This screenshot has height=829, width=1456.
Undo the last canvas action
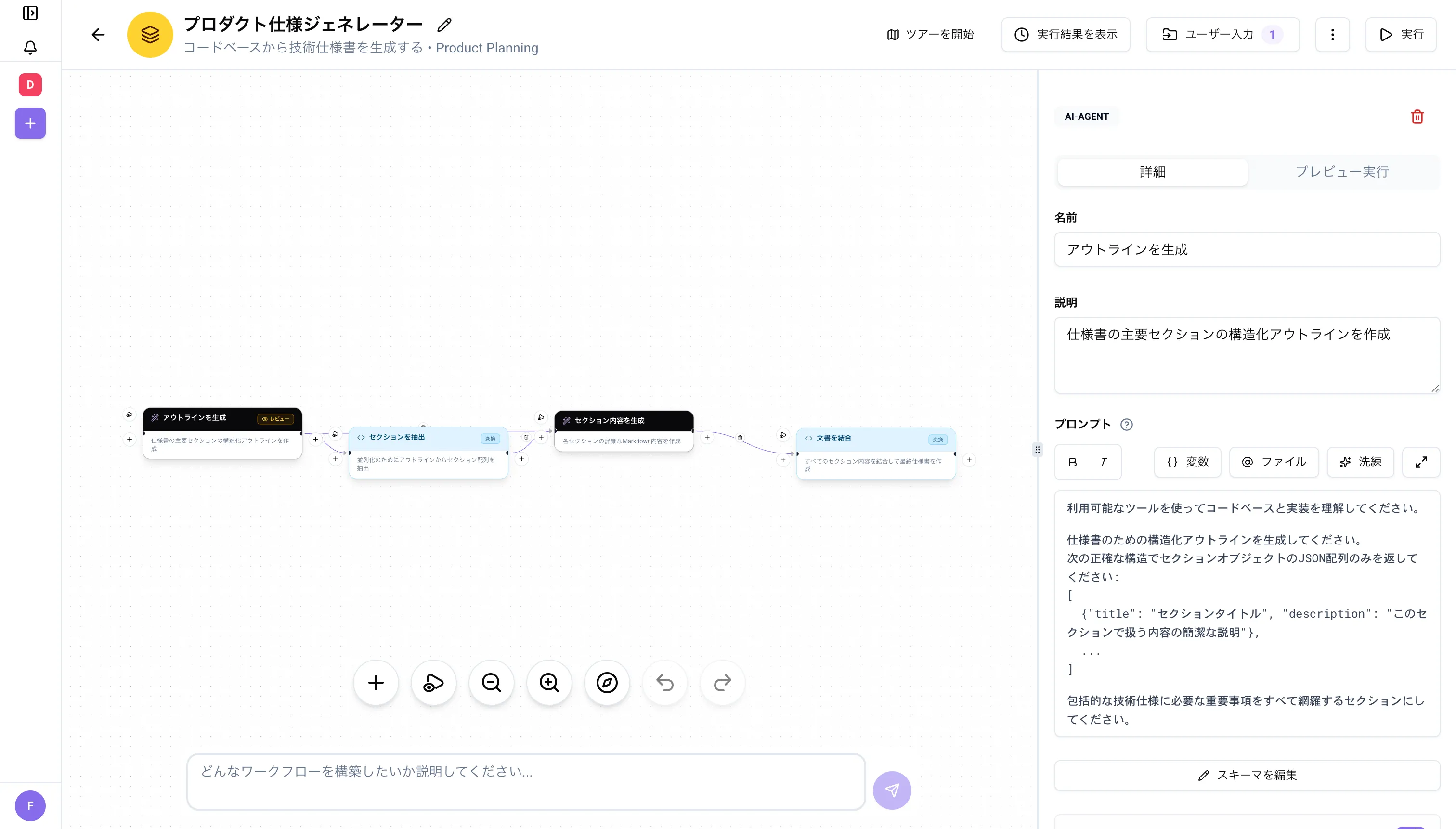click(x=664, y=683)
